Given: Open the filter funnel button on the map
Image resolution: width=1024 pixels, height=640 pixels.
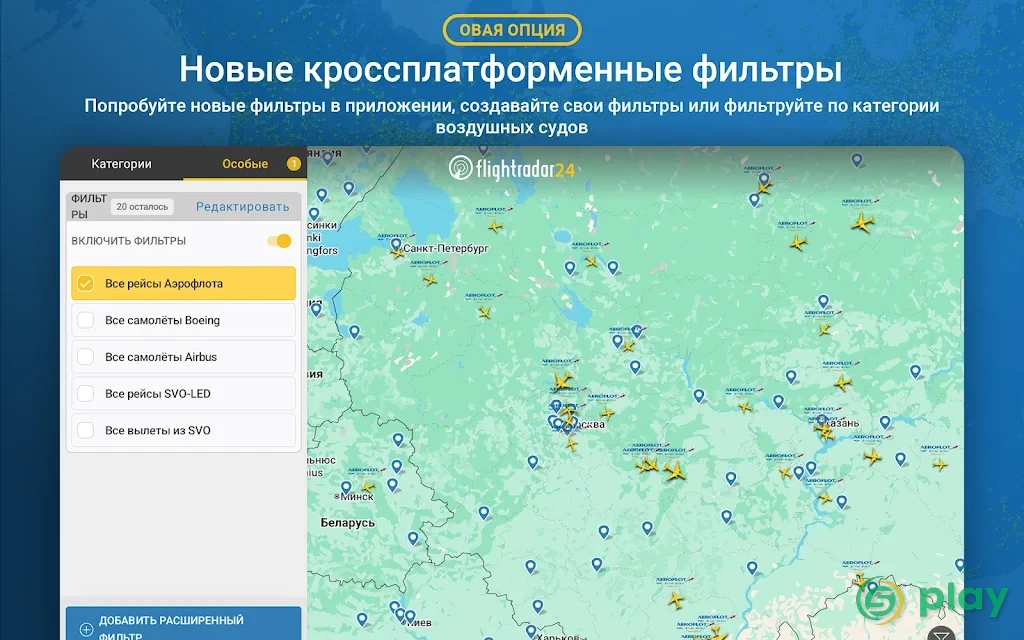Looking at the screenshot, I should point(941,632).
